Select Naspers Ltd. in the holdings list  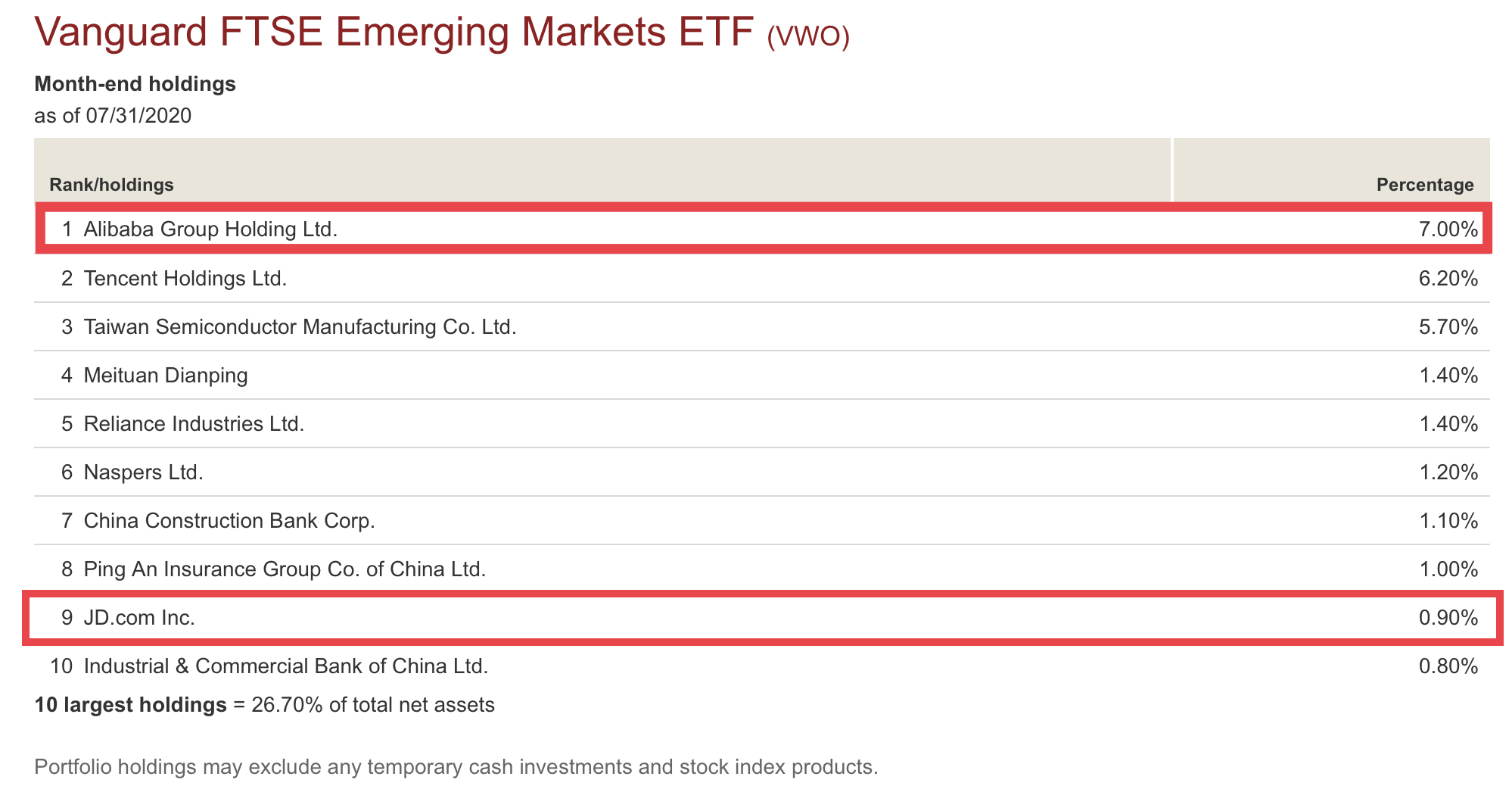(x=144, y=472)
